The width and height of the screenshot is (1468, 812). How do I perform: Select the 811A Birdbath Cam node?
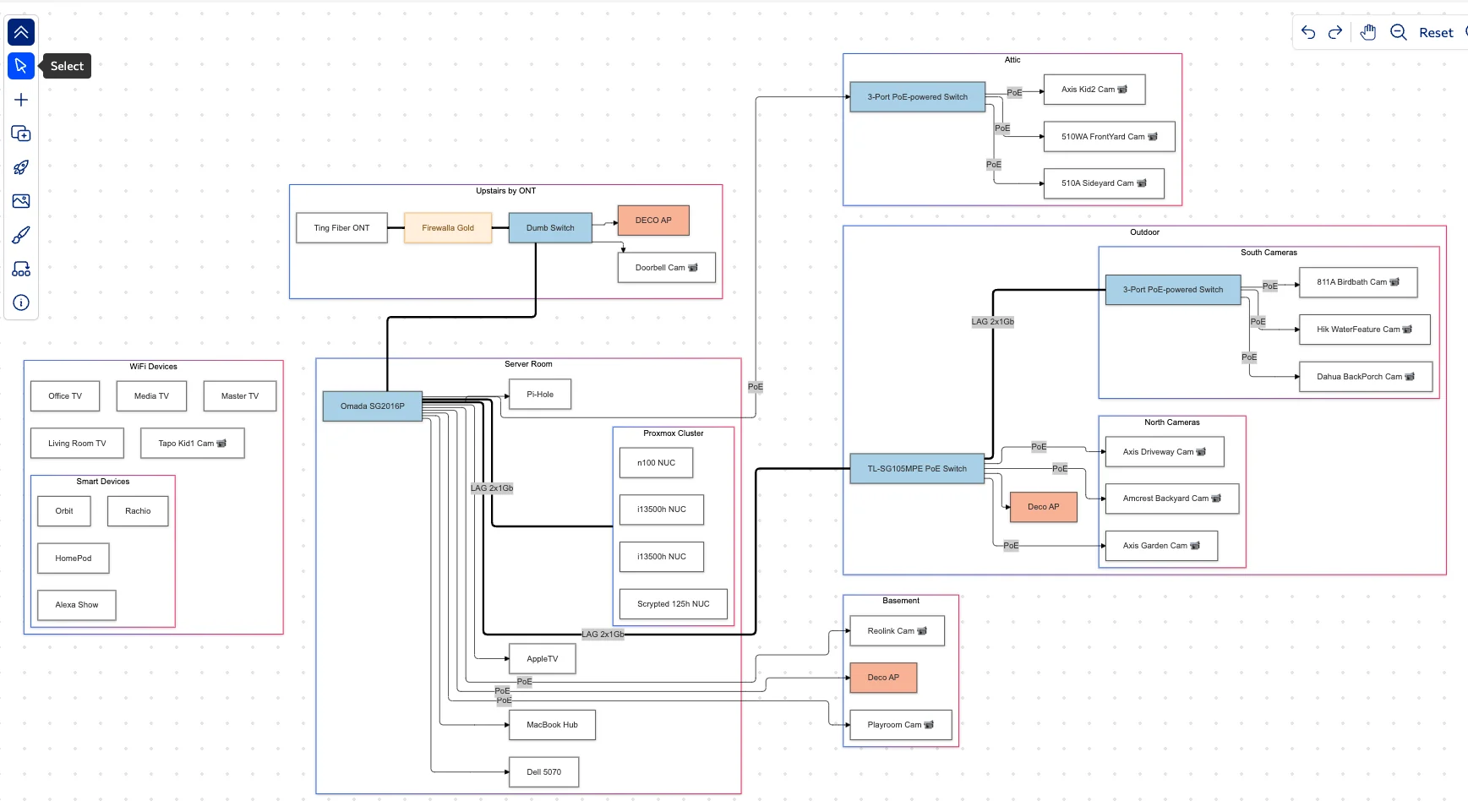point(1358,282)
